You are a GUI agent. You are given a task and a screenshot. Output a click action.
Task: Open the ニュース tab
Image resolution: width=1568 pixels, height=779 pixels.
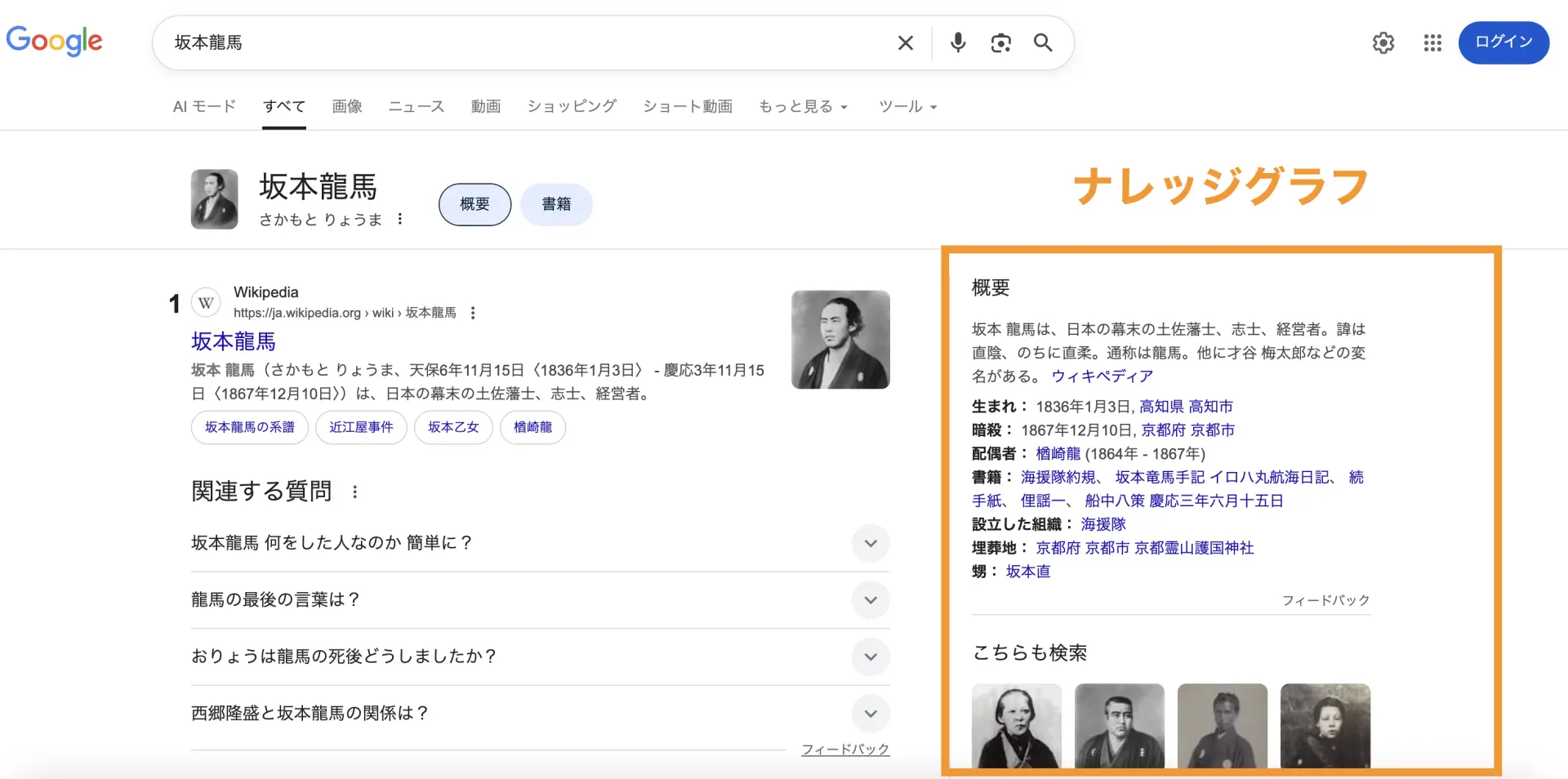(x=416, y=106)
